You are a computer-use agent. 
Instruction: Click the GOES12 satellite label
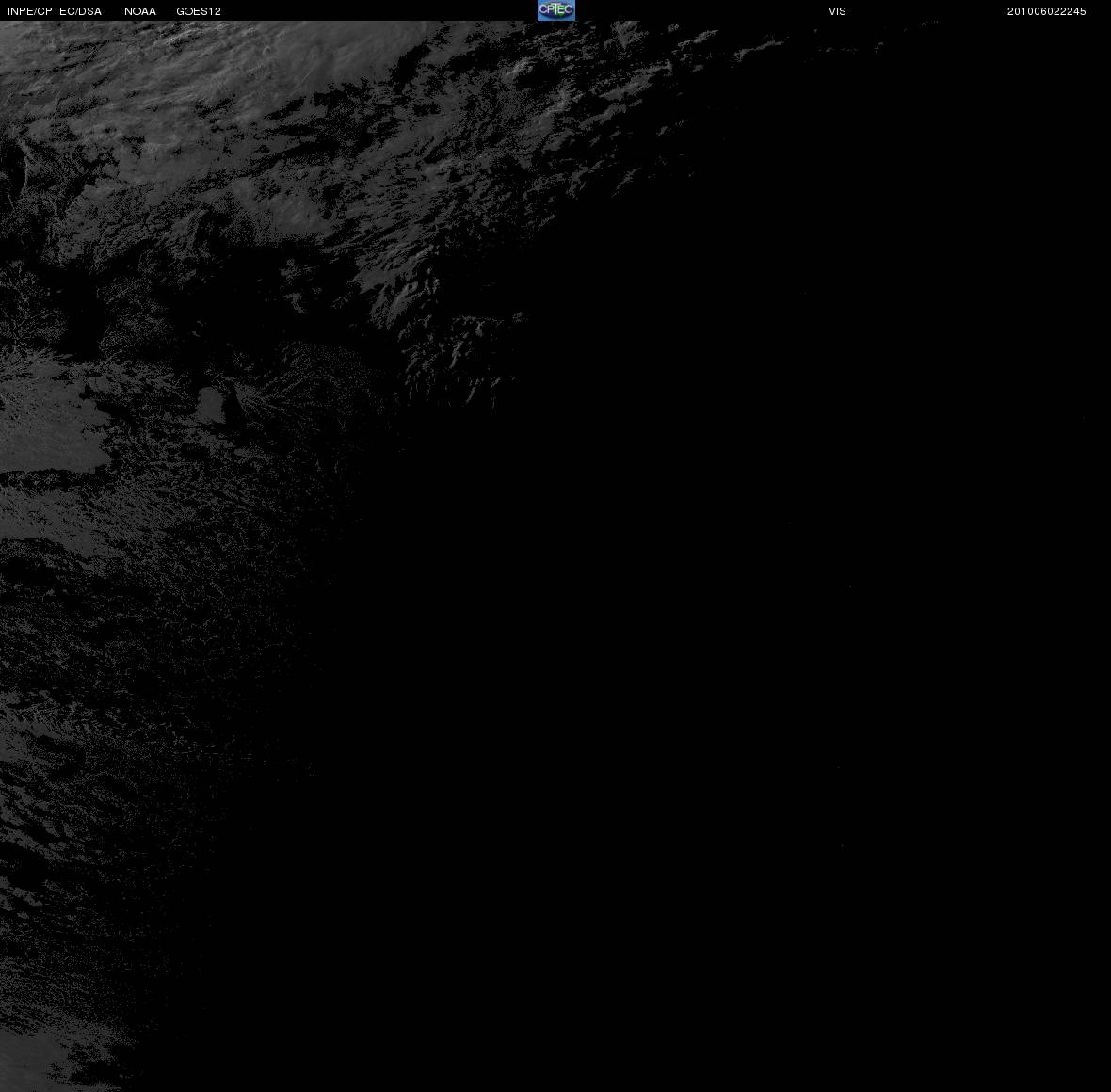click(199, 11)
